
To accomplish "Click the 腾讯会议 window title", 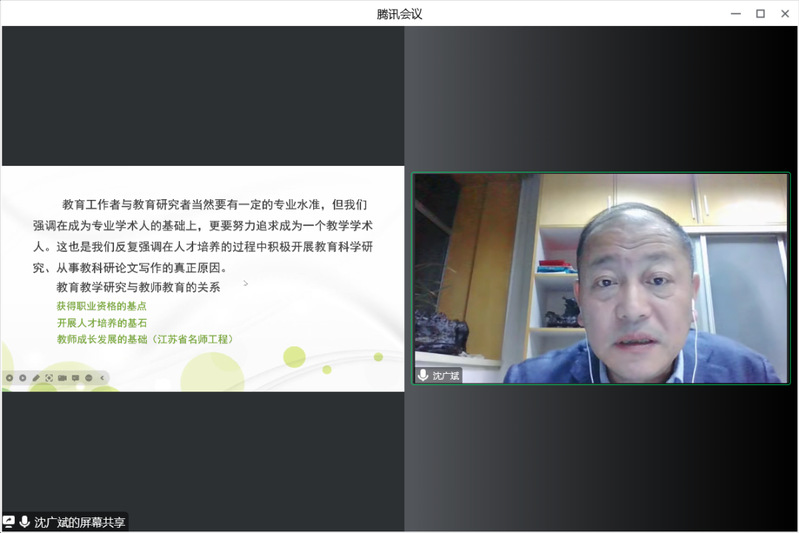I will [x=399, y=13].
